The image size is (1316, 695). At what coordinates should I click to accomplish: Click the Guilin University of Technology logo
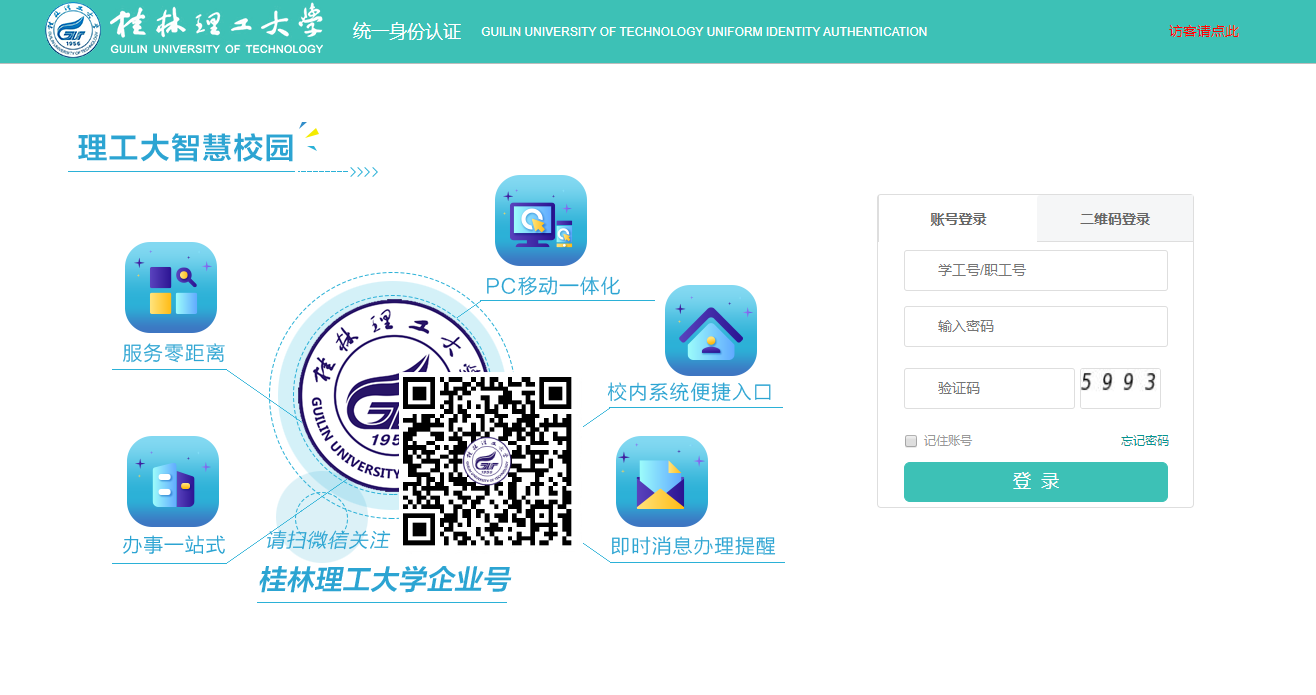[186, 31]
